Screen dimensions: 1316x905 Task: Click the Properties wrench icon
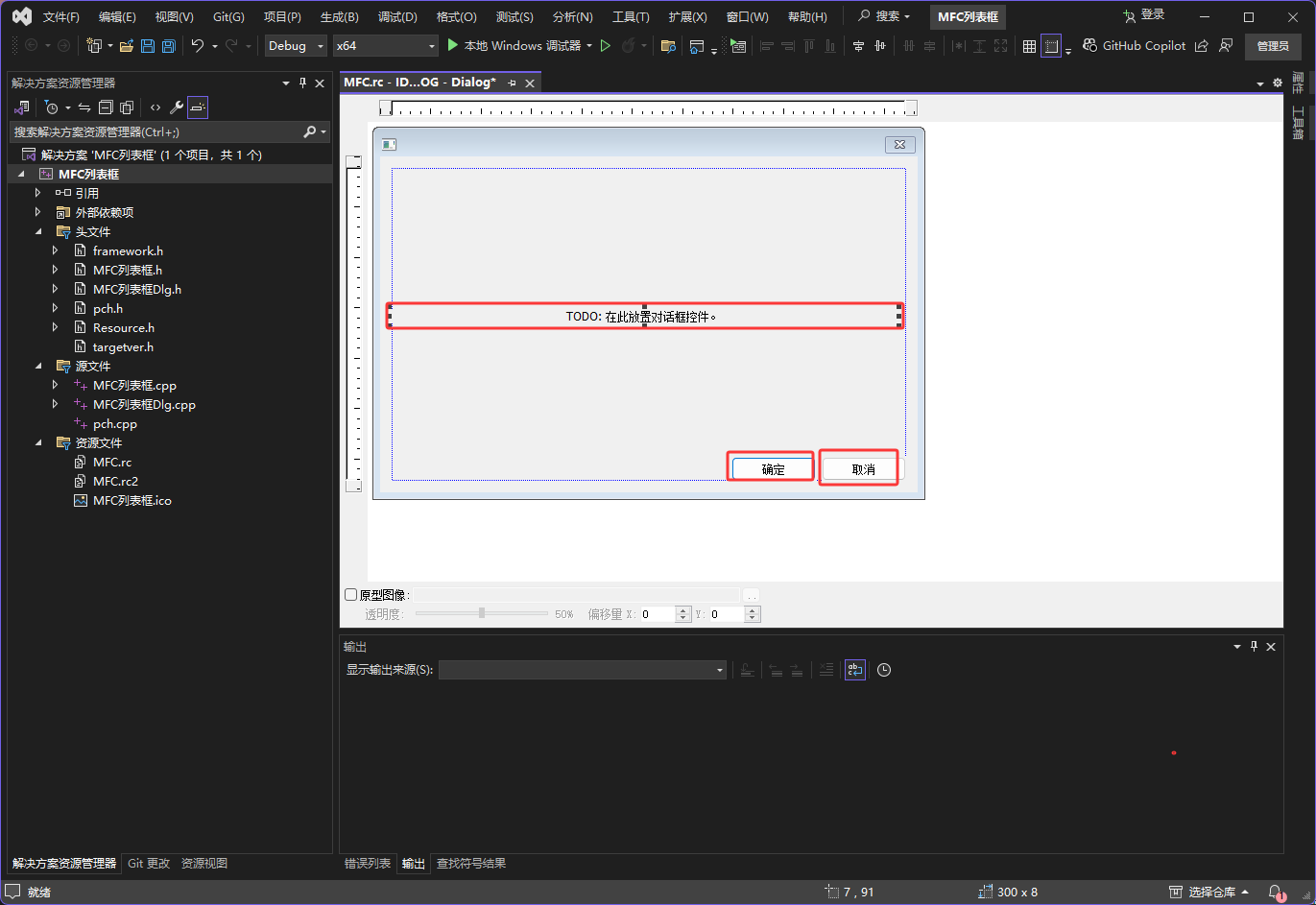click(177, 107)
